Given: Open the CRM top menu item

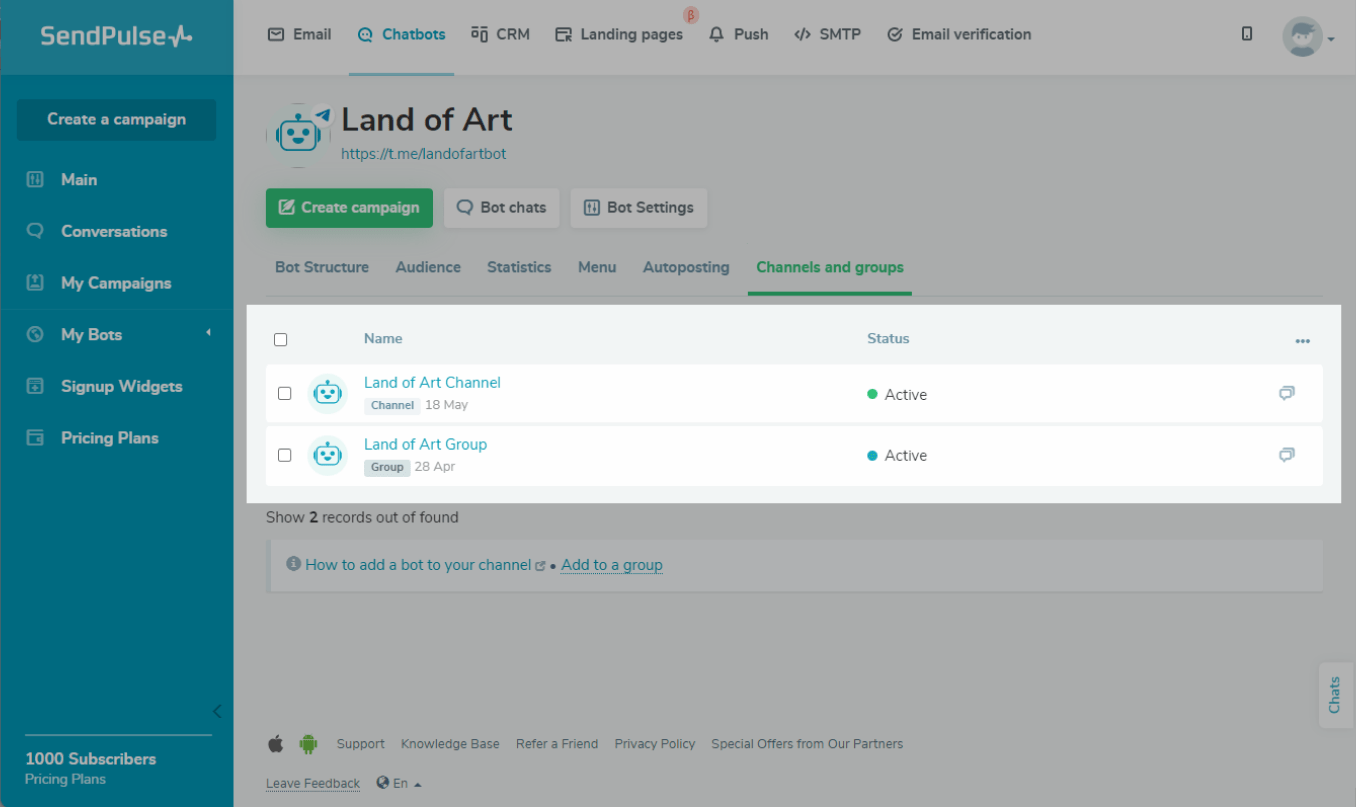Looking at the screenshot, I should point(500,34).
